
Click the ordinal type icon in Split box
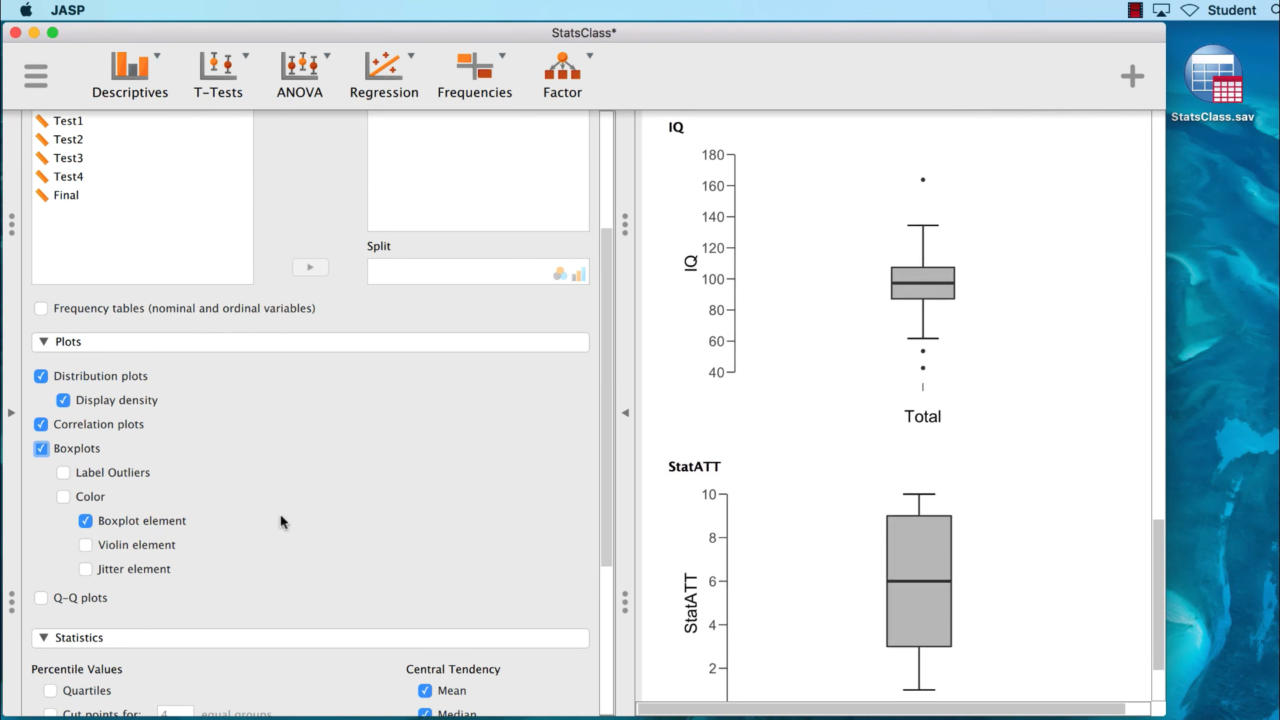[x=578, y=274]
